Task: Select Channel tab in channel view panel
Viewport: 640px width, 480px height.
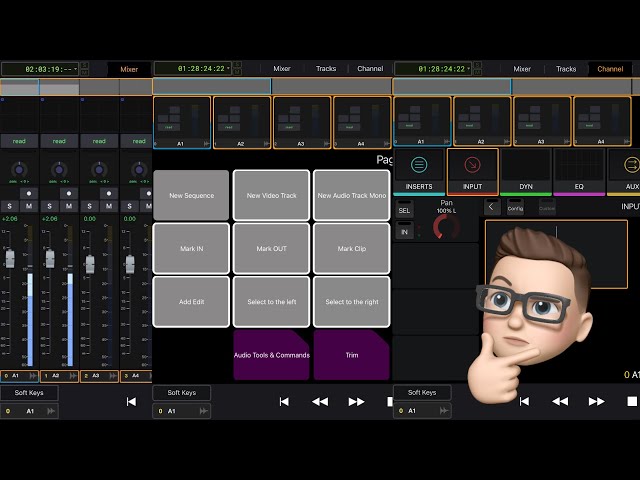Action: coord(610,69)
